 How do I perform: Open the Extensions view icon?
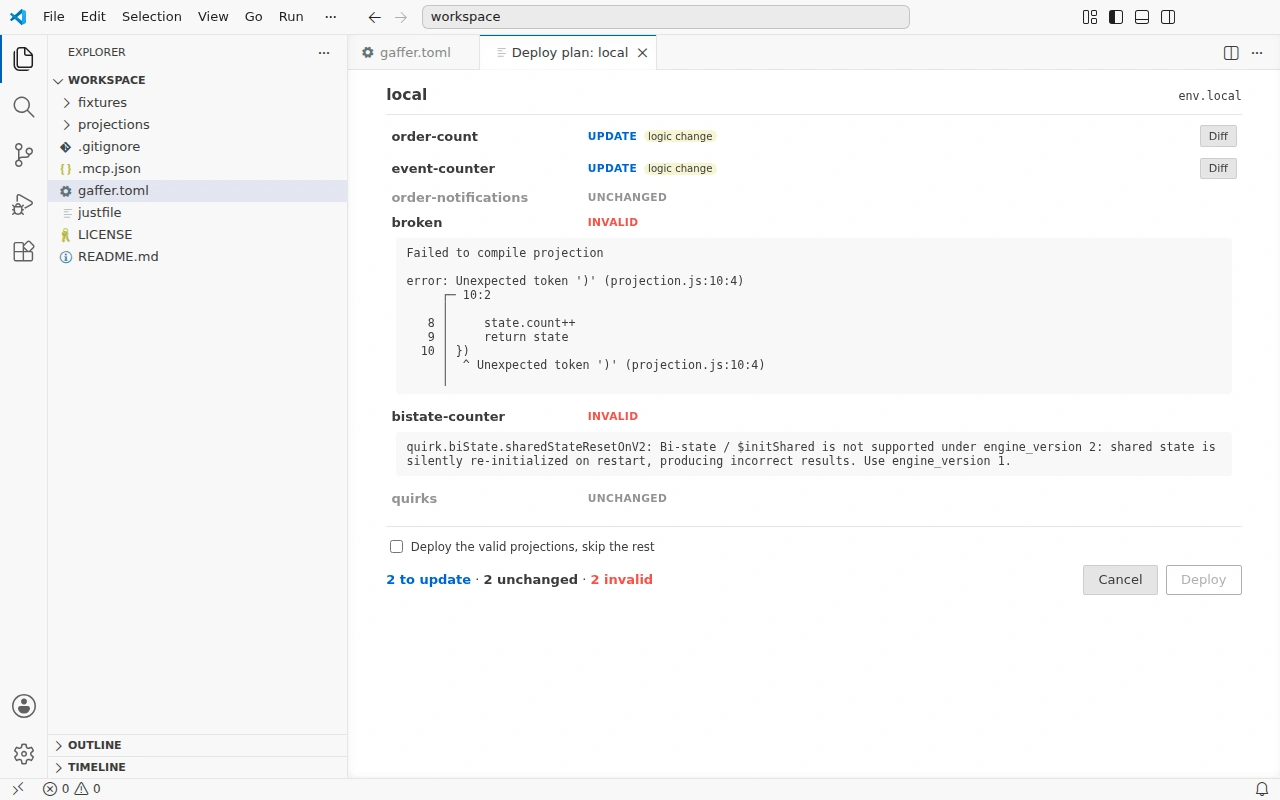coord(24,252)
